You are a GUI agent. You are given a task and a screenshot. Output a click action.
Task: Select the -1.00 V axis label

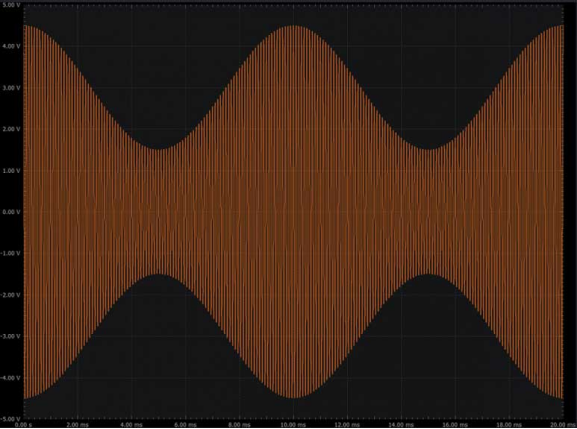[11, 253]
